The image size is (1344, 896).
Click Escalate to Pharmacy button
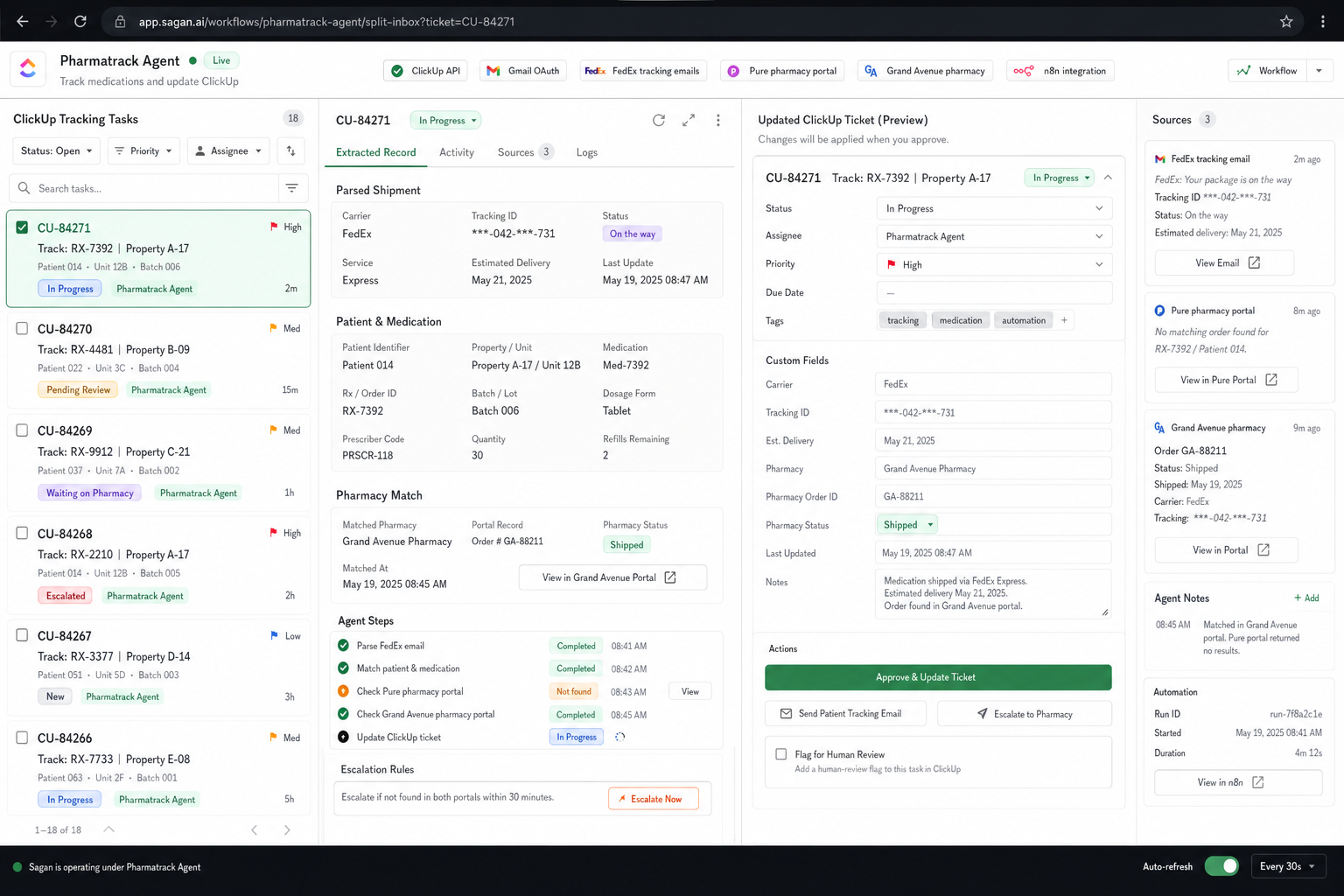pos(1025,714)
